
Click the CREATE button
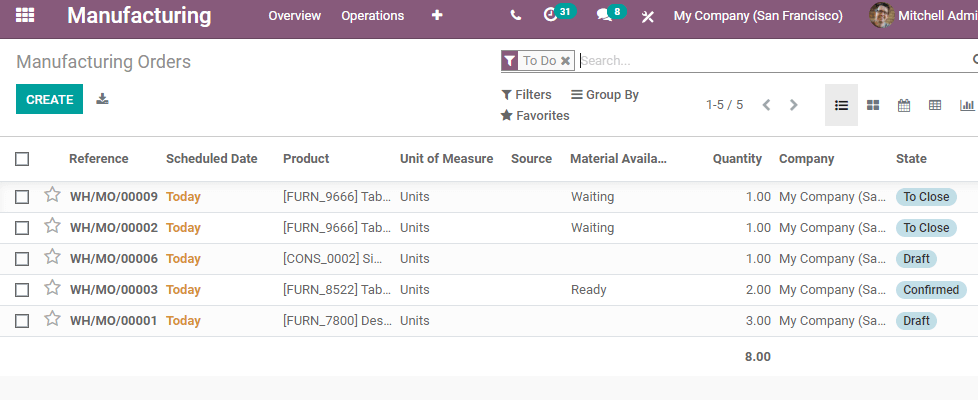coord(49,99)
